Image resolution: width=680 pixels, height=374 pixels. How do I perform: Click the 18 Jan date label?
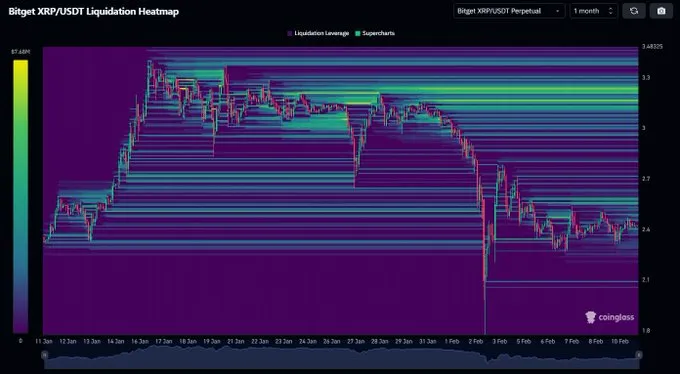187,341
